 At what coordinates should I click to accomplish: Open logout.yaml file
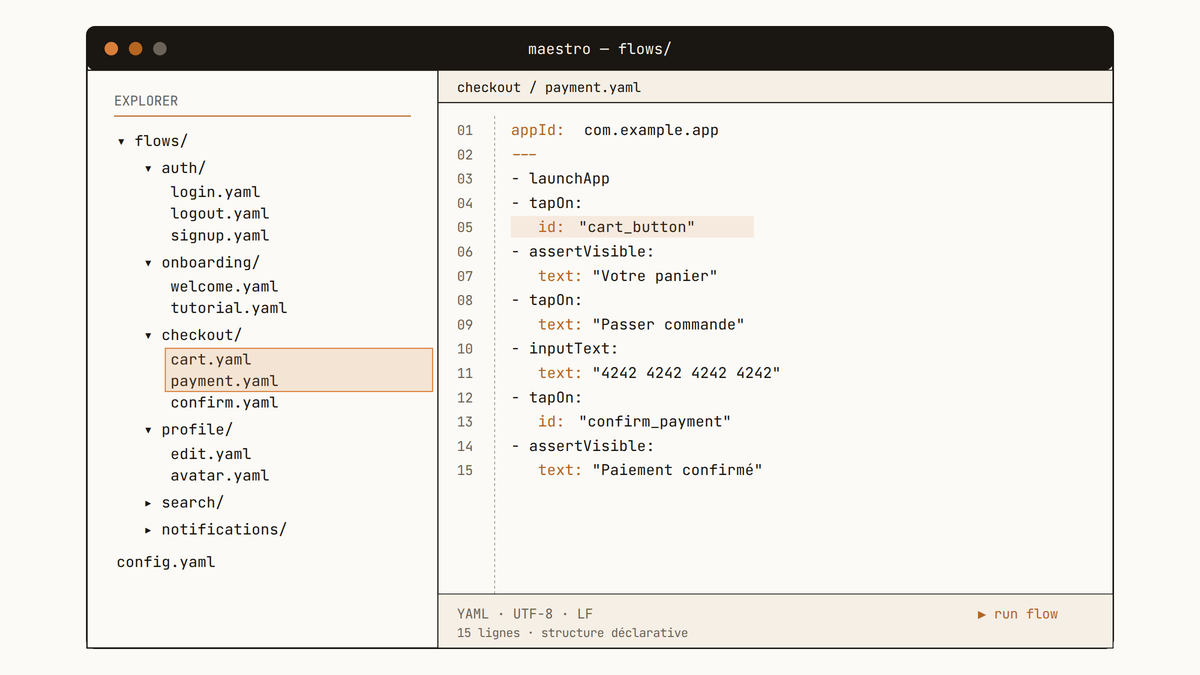220,214
